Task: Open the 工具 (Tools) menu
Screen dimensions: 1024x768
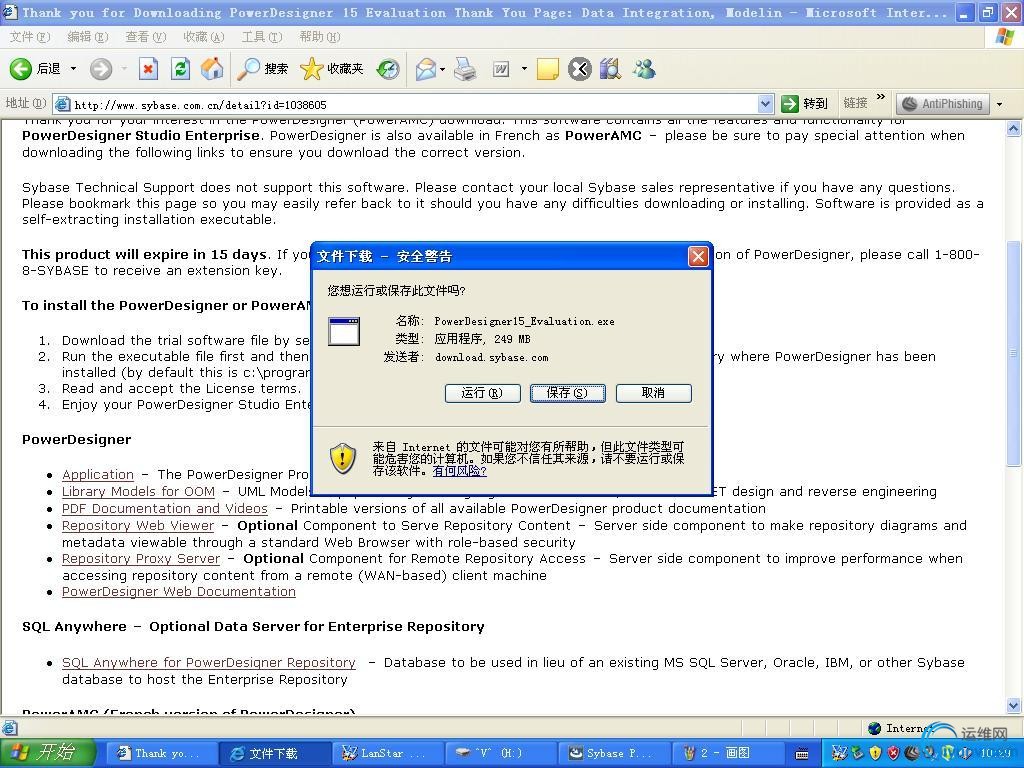Action: click(x=262, y=37)
